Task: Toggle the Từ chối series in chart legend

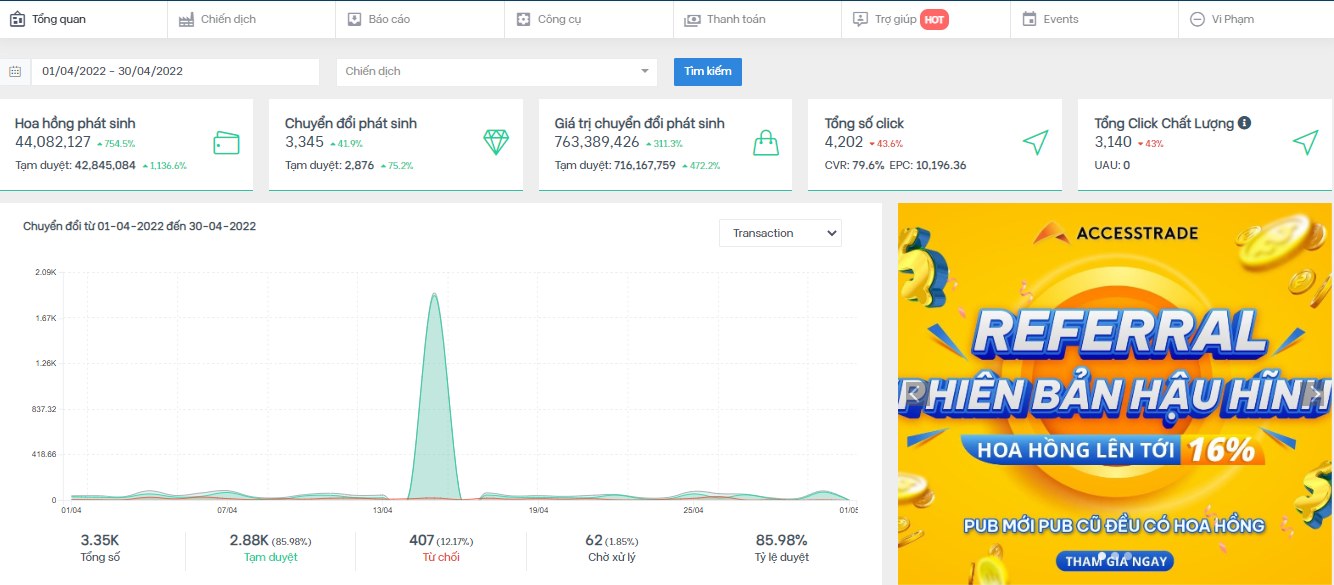Action: (440, 557)
